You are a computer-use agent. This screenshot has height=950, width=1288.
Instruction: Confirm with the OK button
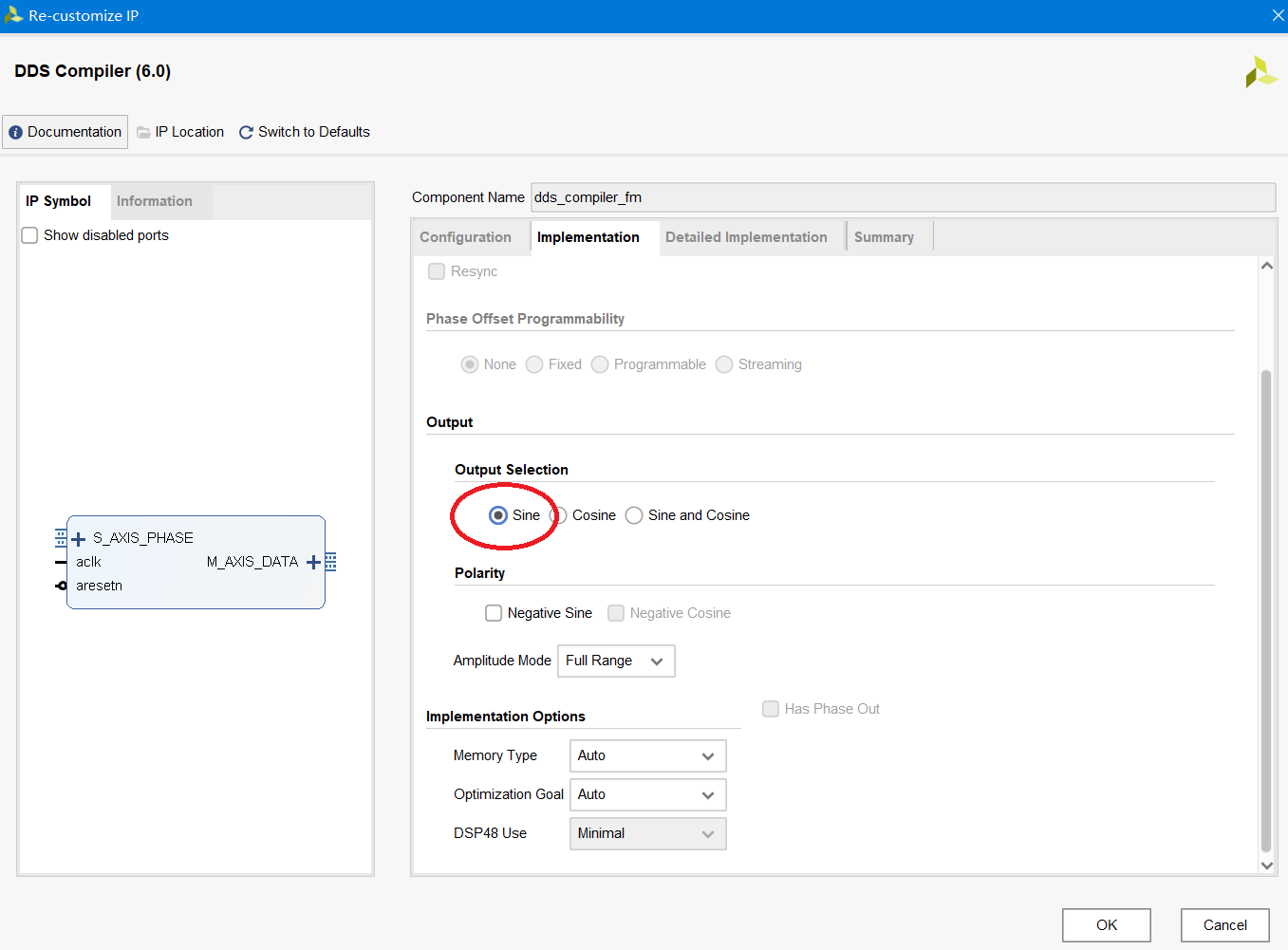point(1107,925)
